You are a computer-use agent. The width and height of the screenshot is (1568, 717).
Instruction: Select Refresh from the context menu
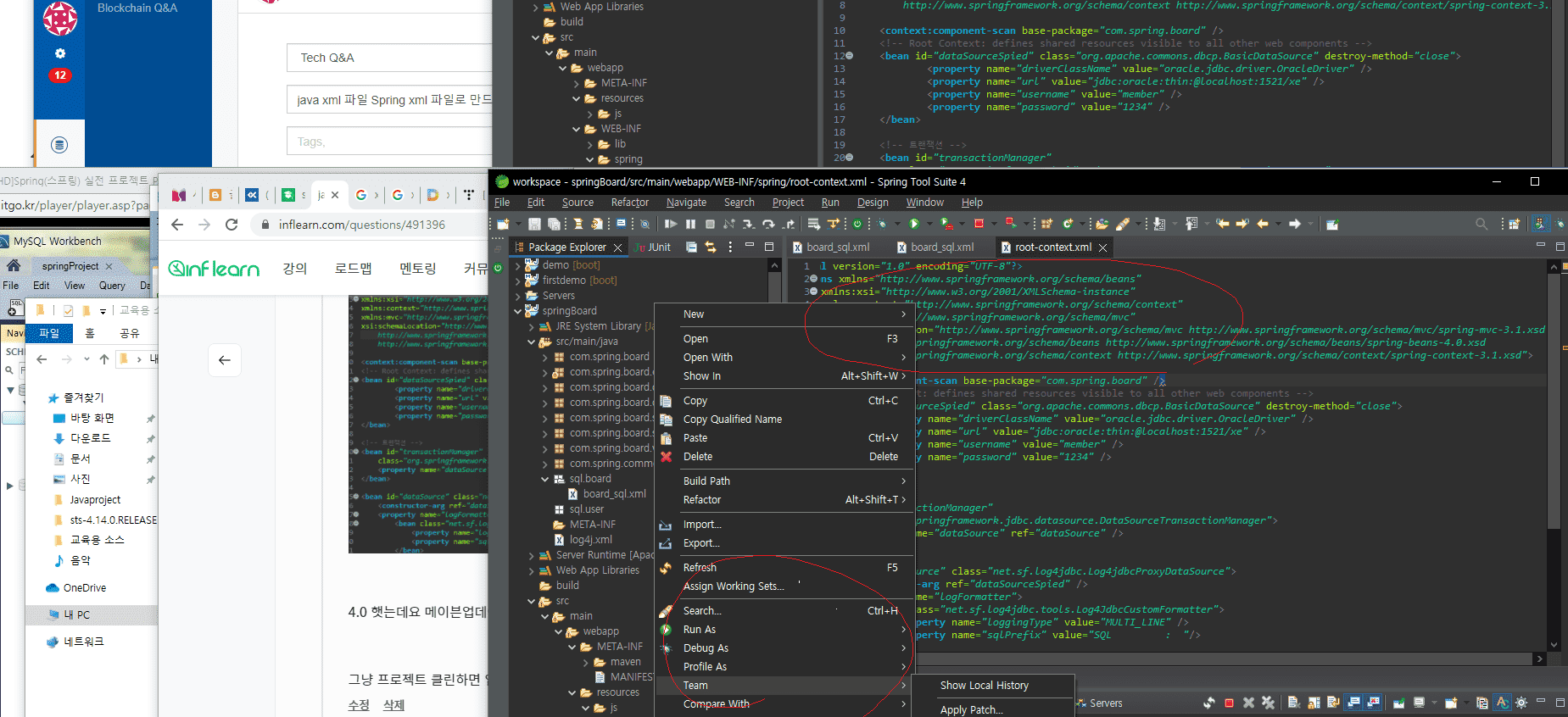pos(700,568)
